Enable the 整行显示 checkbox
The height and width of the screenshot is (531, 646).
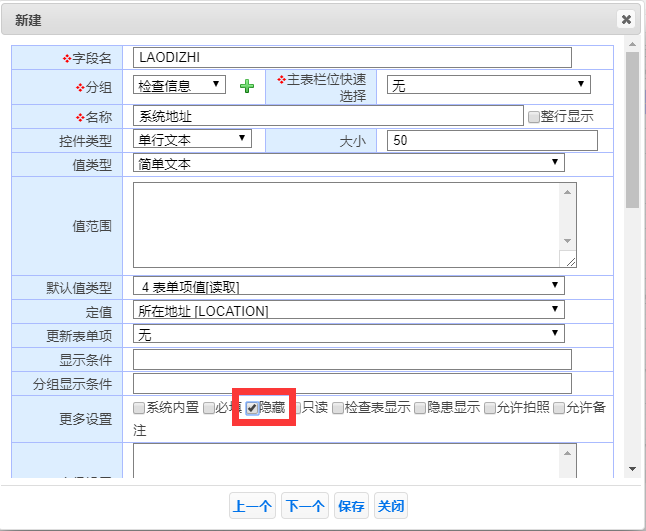(533, 116)
